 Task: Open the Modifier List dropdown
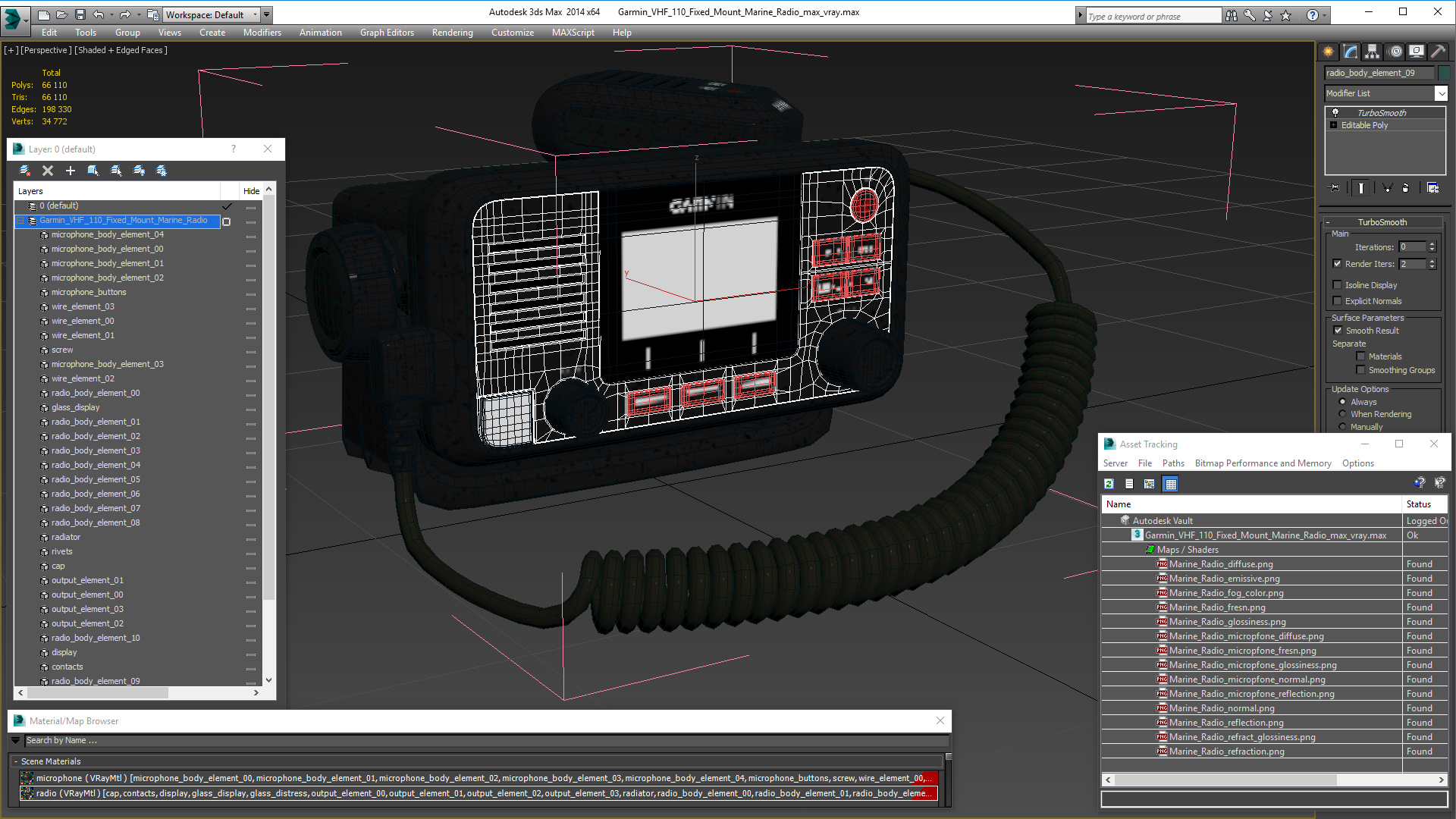(x=1441, y=93)
